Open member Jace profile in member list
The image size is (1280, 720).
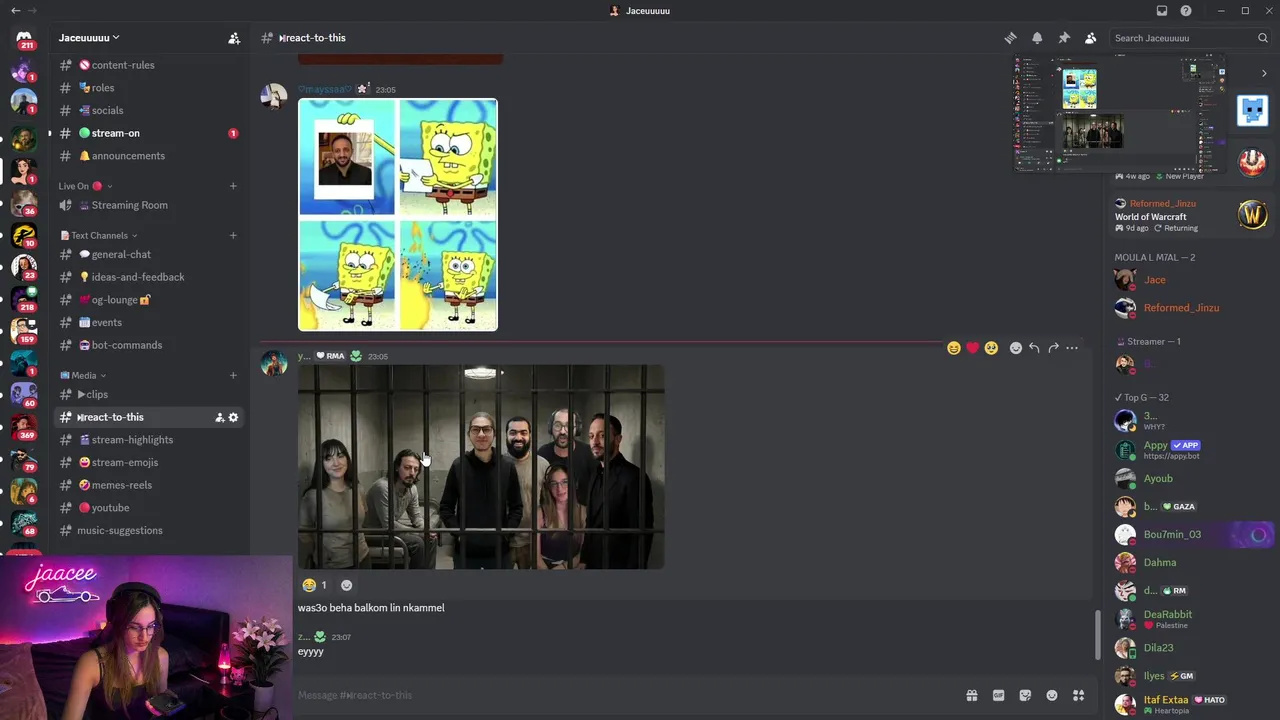[1192, 280]
